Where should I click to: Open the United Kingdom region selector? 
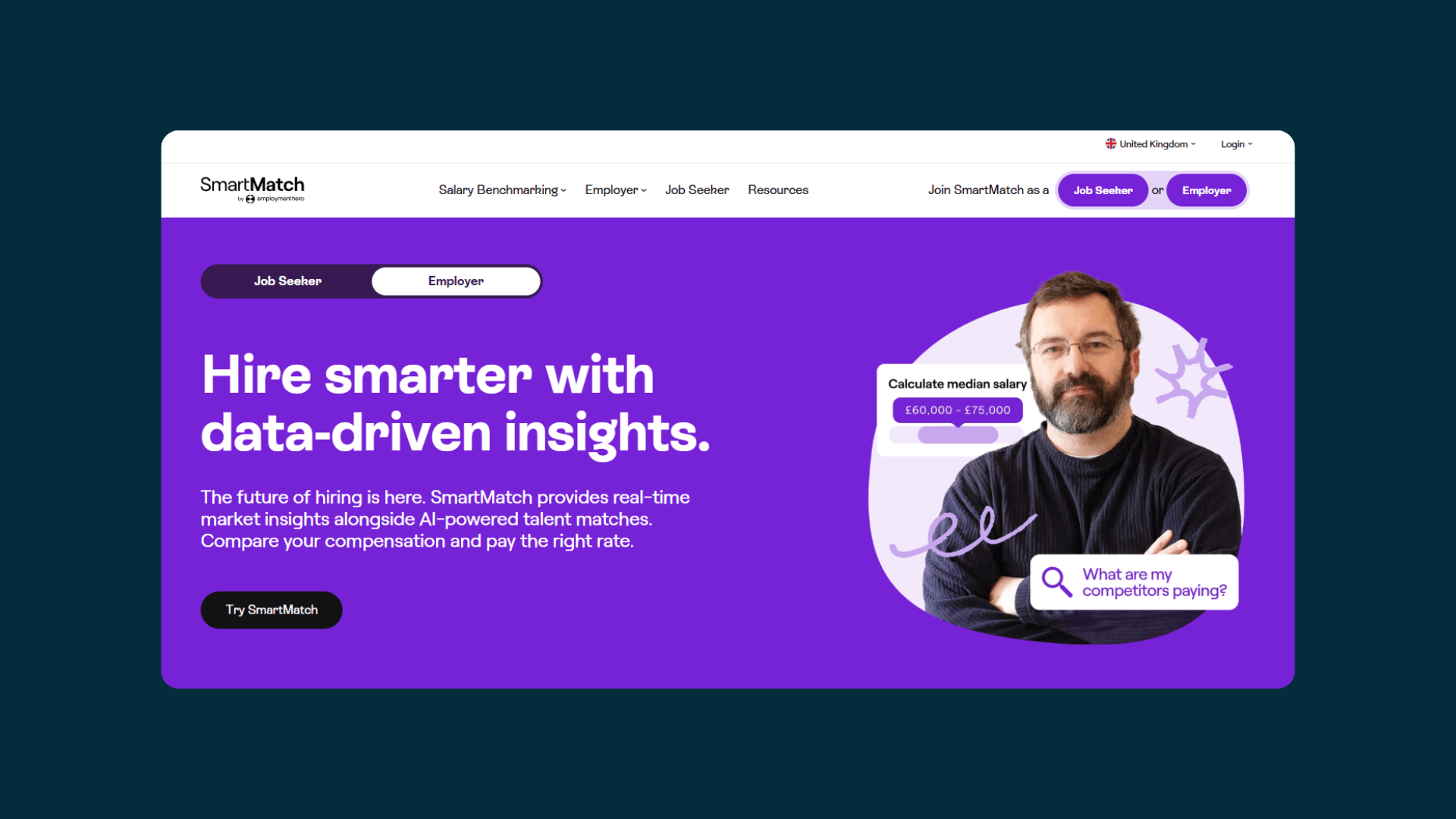point(1150,144)
